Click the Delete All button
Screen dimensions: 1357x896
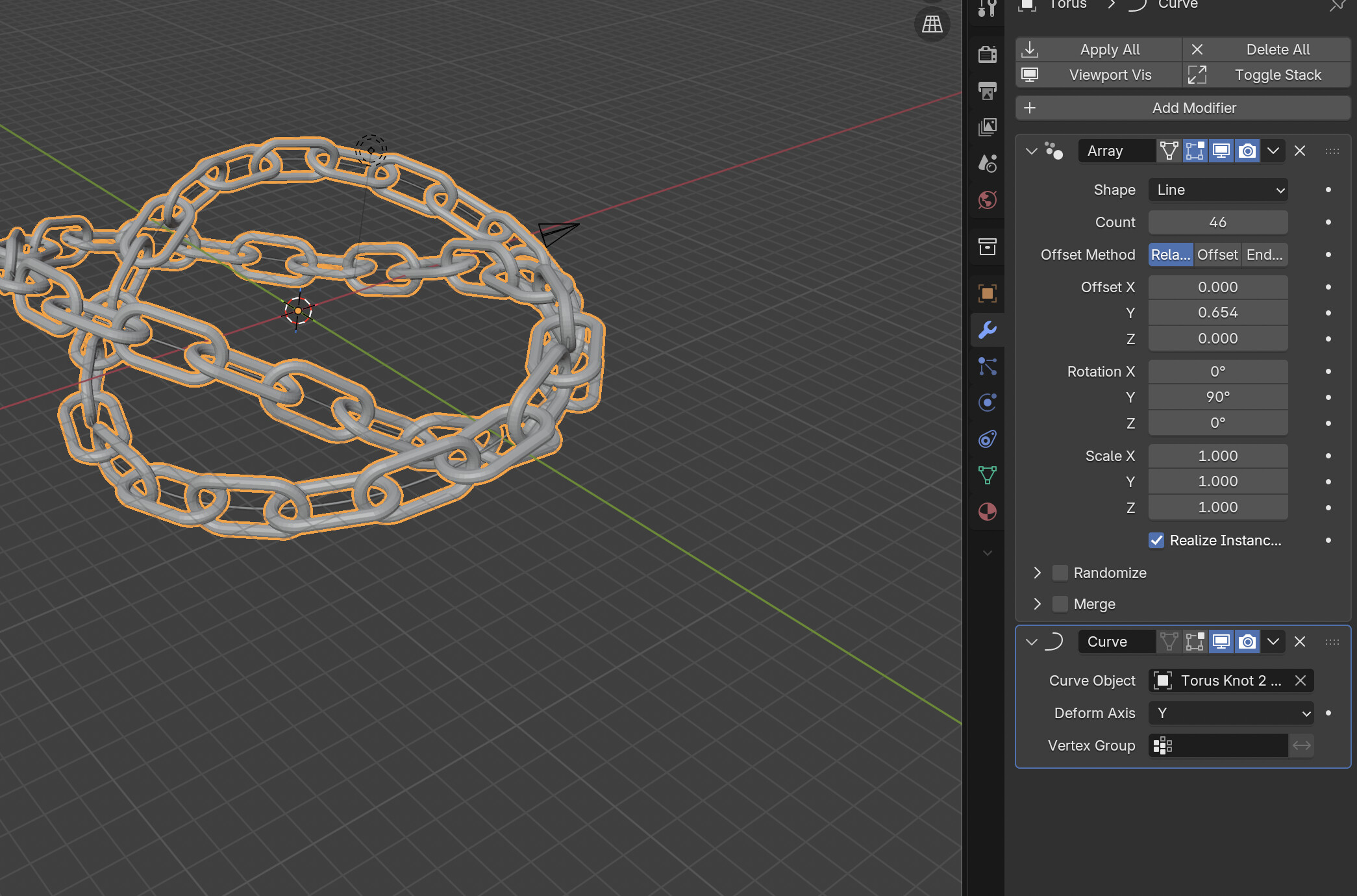1266,49
